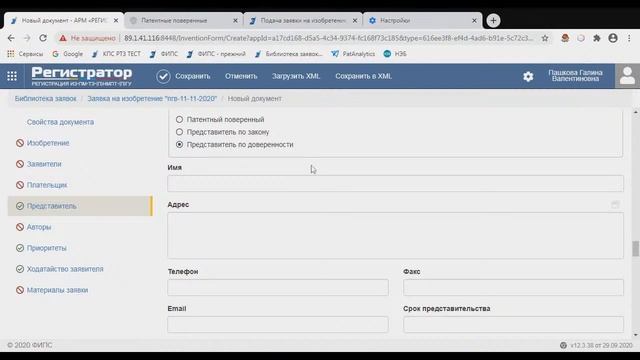
Task: Open the settings gear in the header
Action: pyautogui.click(x=528, y=76)
